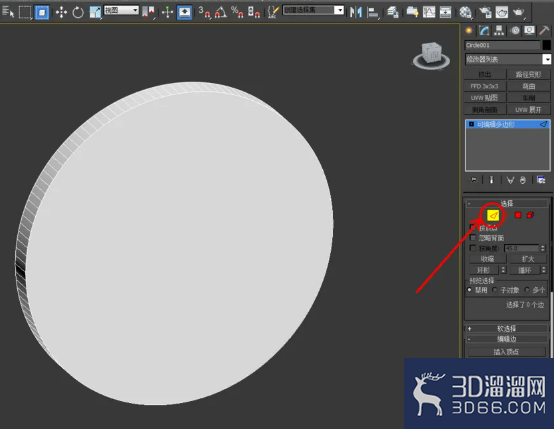Click the Render Production teapot icon
Viewport: 554px width, 429px height.
pyautogui.click(x=518, y=12)
